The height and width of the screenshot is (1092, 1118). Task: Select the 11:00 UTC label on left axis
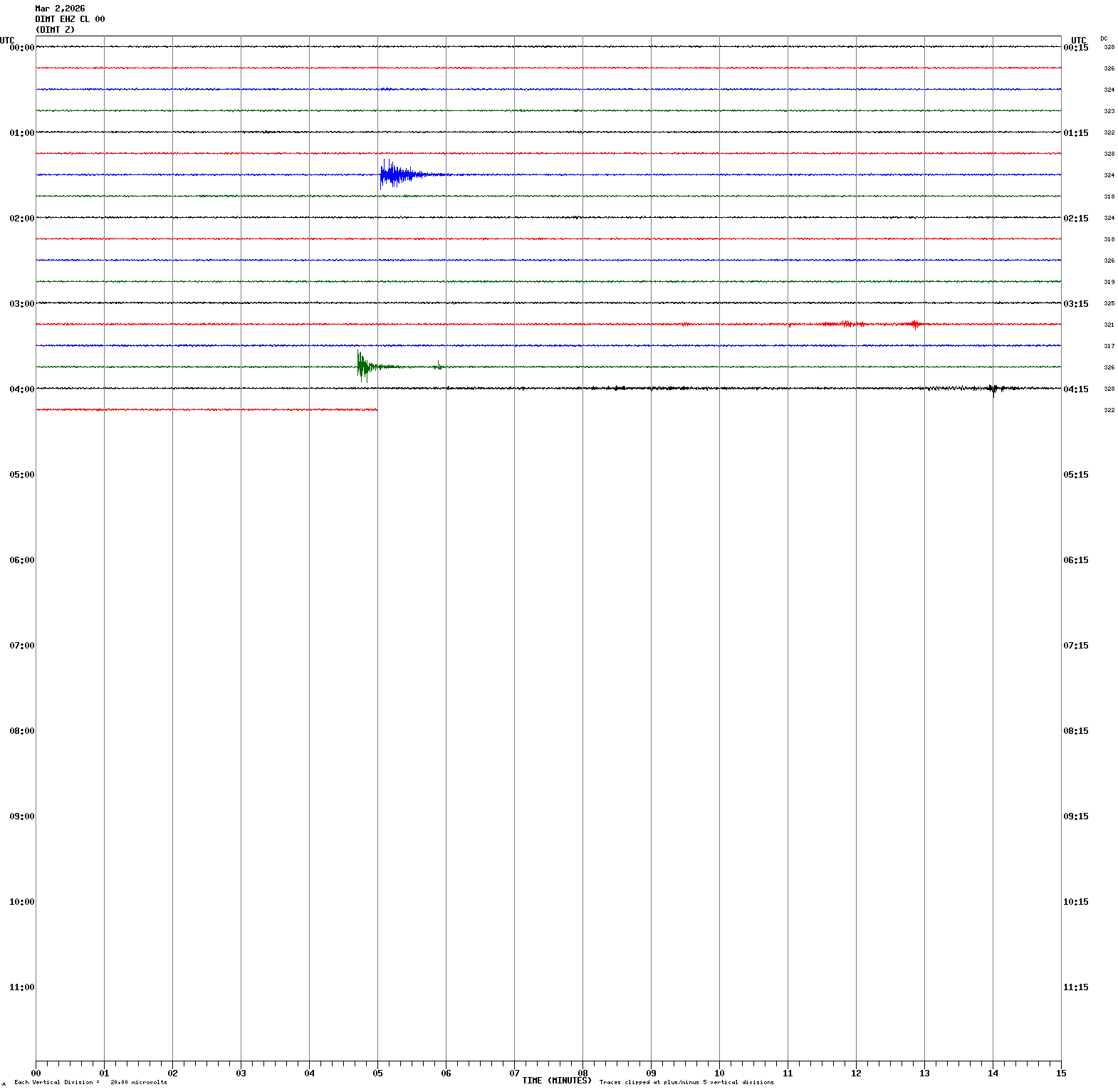(x=21, y=987)
